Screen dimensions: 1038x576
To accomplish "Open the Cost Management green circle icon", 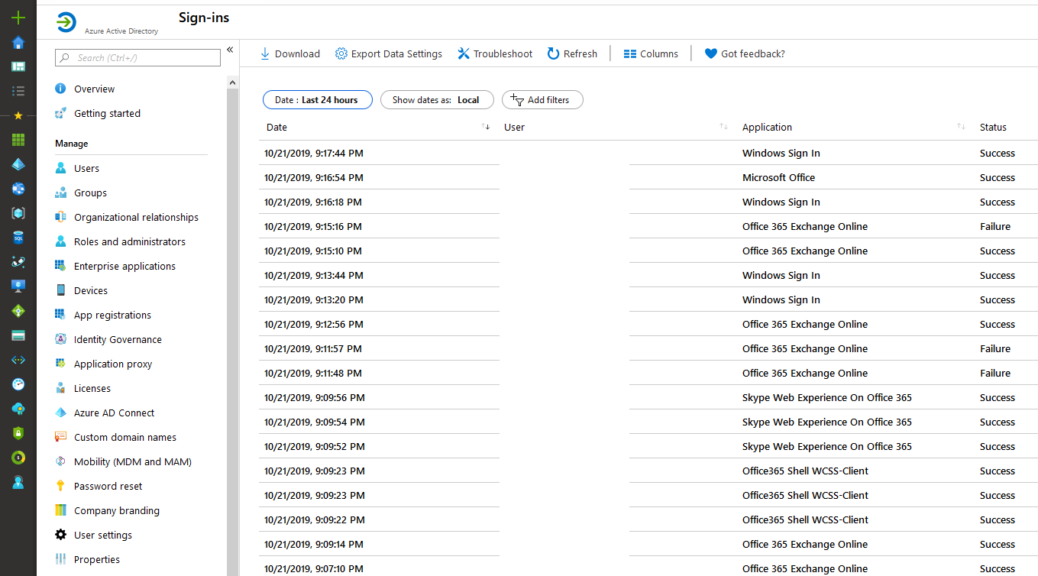I will pyautogui.click(x=18, y=457).
